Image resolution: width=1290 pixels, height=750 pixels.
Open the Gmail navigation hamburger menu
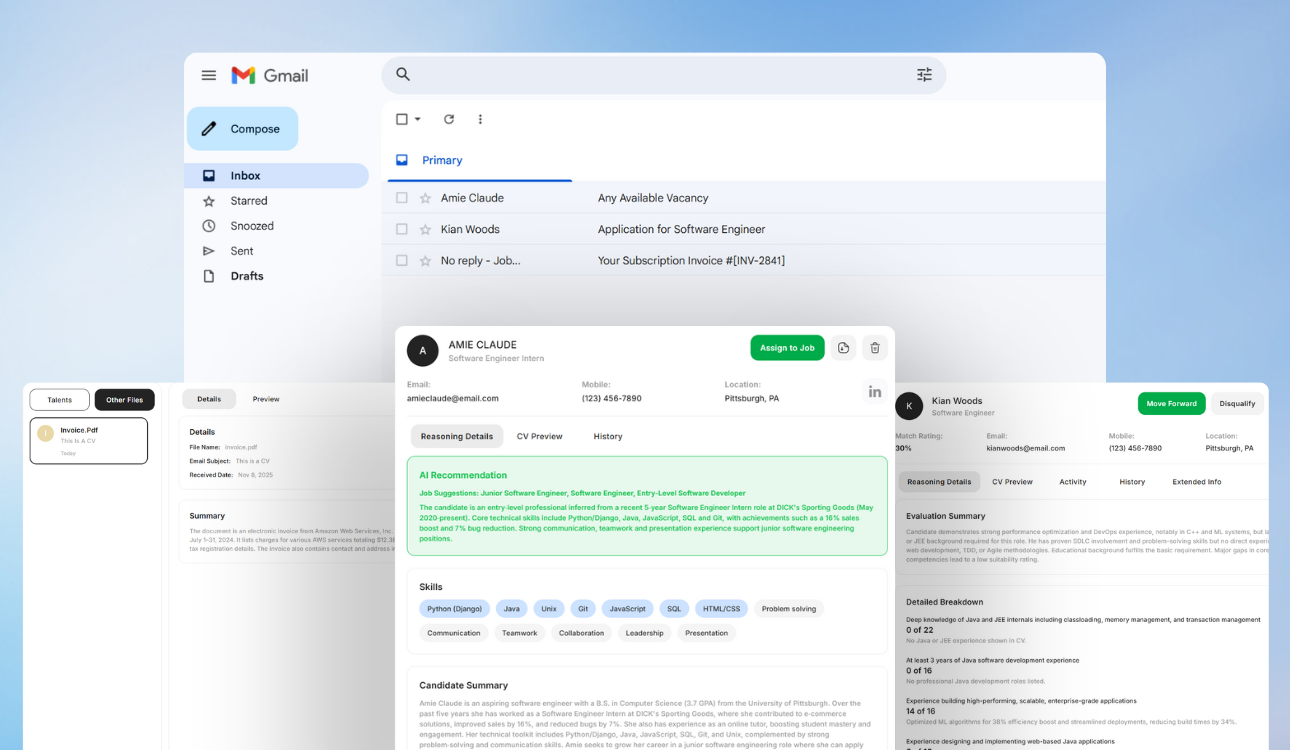[208, 74]
